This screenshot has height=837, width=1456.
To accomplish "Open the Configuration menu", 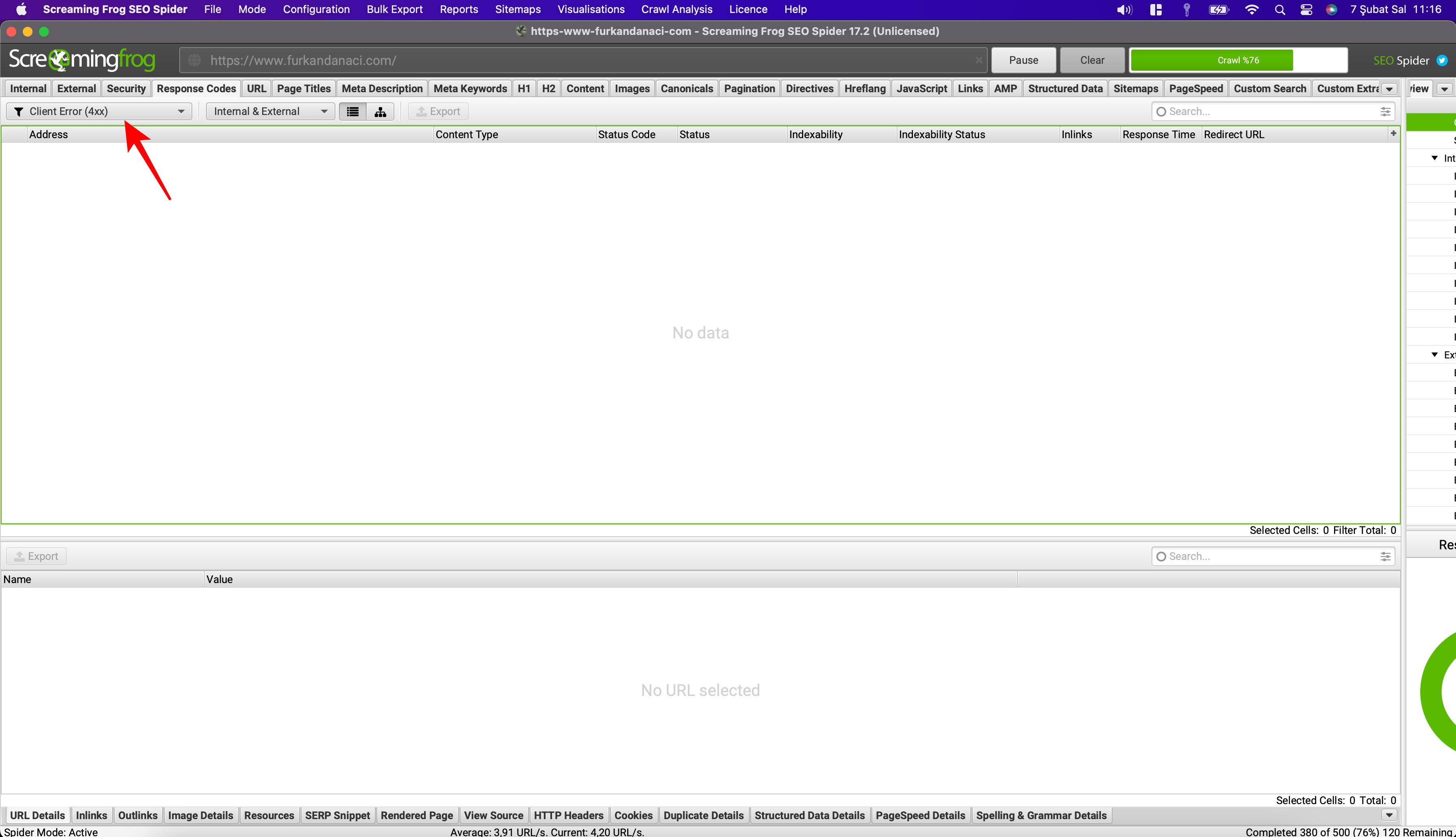I will click(316, 9).
